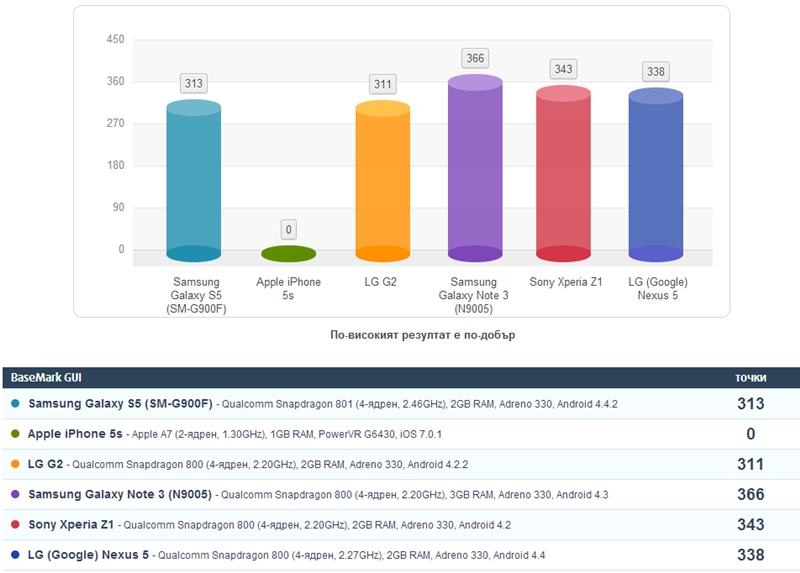Click the 313 value label above bar

(x=194, y=83)
